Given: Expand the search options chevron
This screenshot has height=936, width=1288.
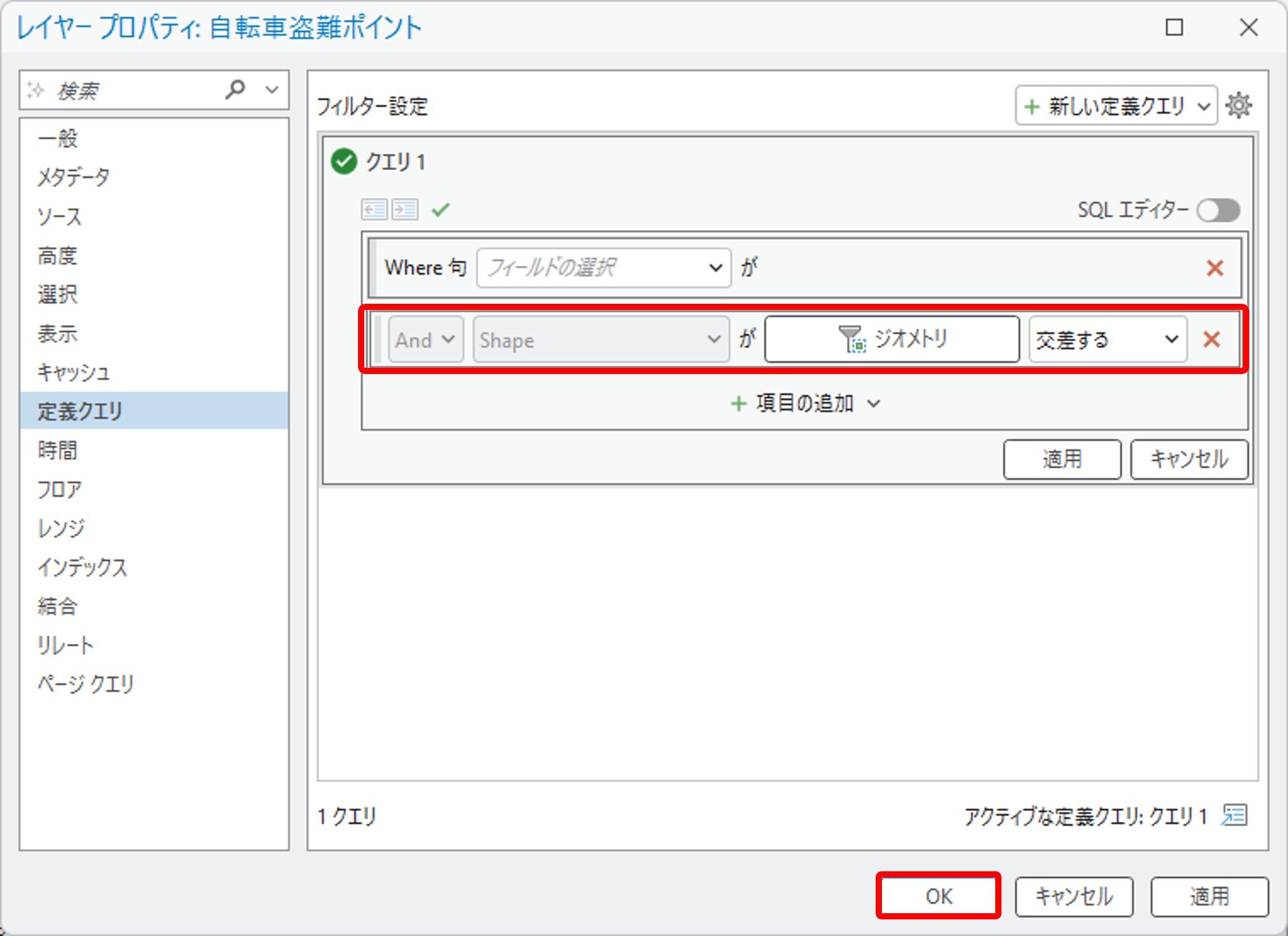Looking at the screenshot, I should [272, 90].
